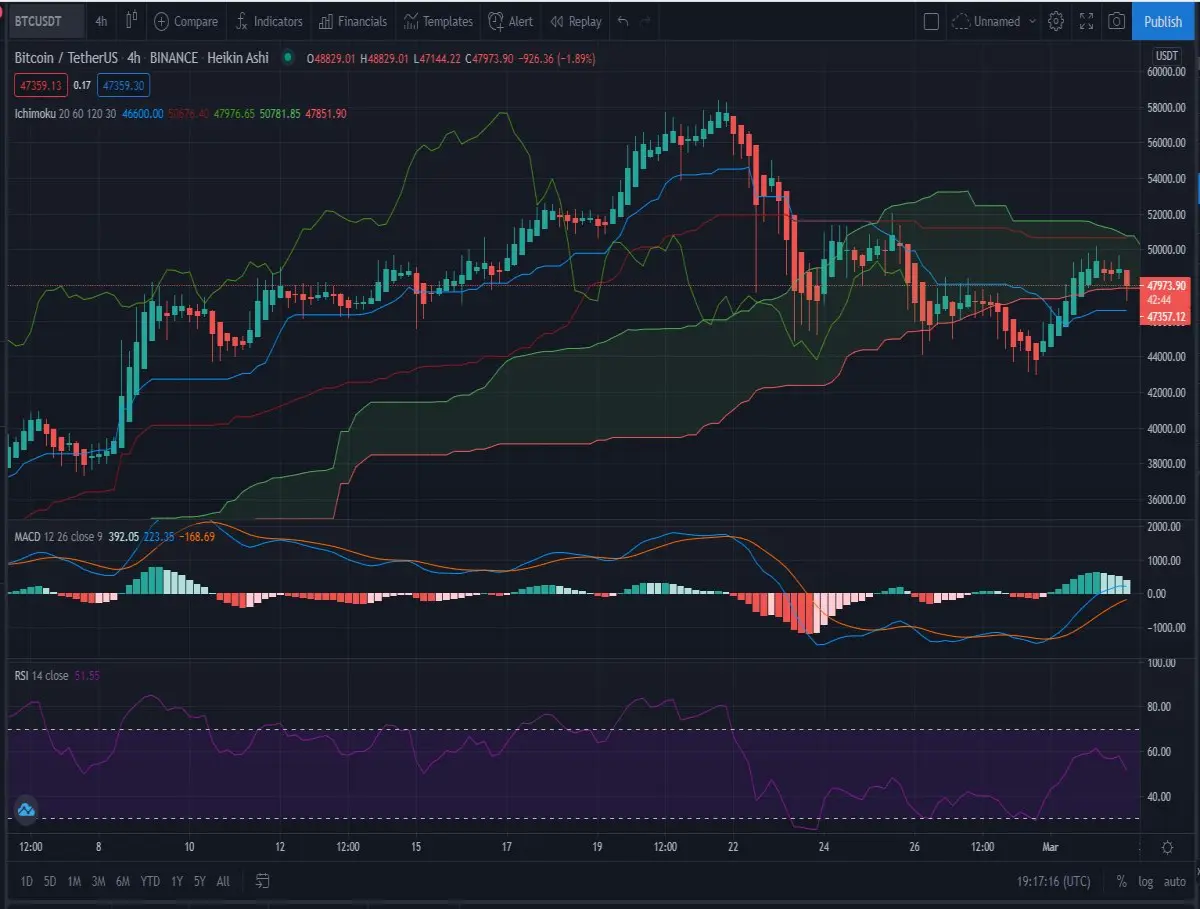This screenshot has width=1200, height=909.
Task: Click the RSI value 51.55
Action: point(87,676)
